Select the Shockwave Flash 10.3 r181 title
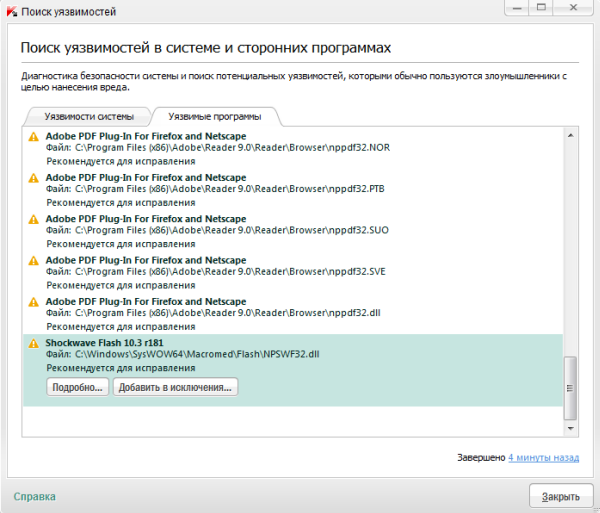The width and height of the screenshot is (600, 513). coord(104,343)
